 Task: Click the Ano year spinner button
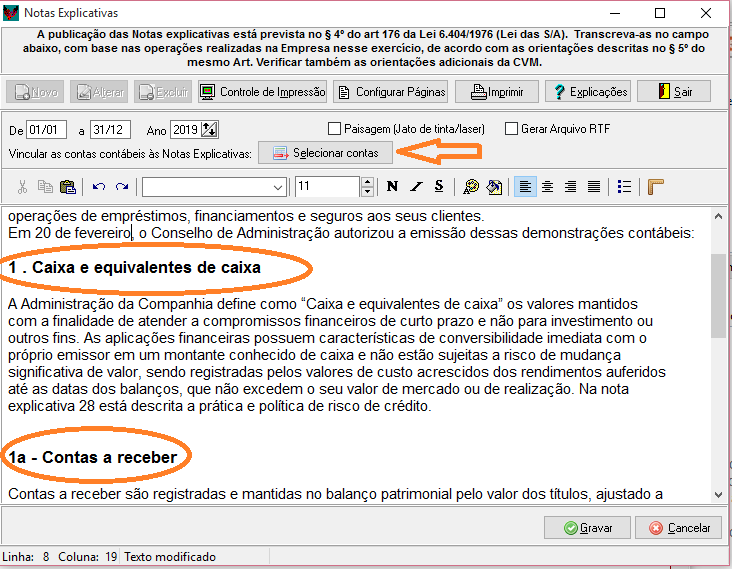pos(209,130)
